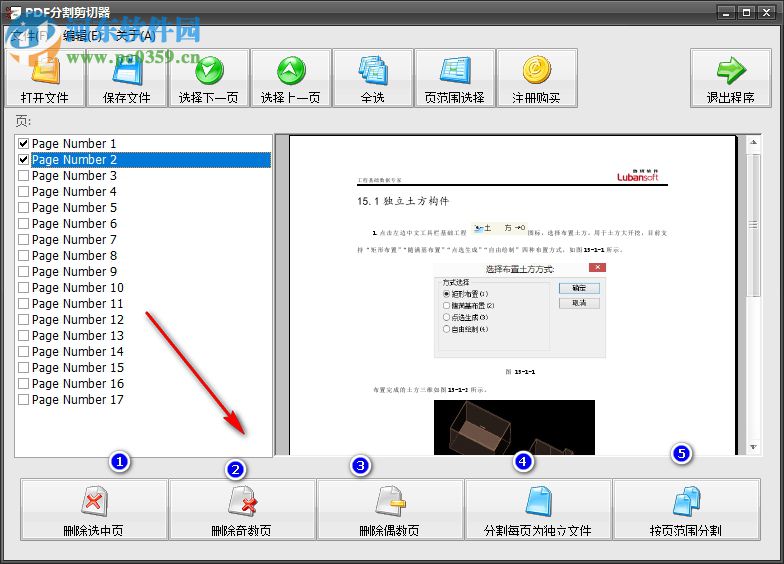Click the preview vertical scrollbar thumb
Screen dimensions: 784x564
click(x=753, y=225)
